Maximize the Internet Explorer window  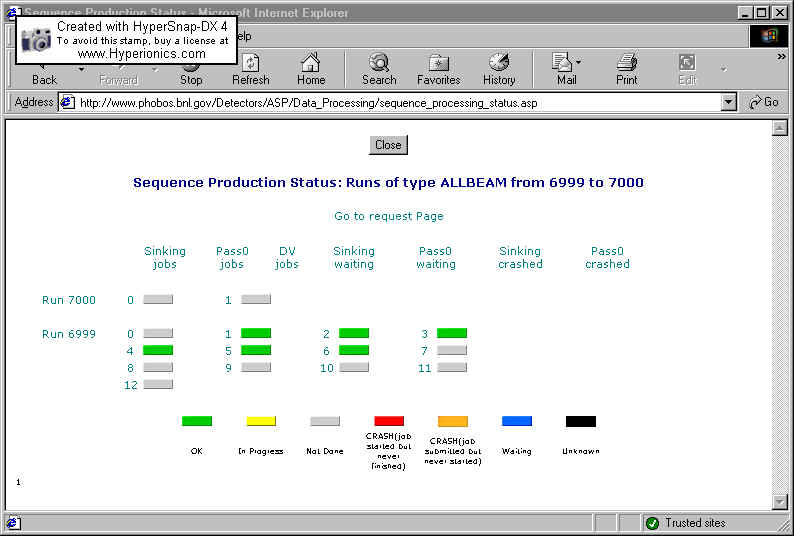pos(761,13)
